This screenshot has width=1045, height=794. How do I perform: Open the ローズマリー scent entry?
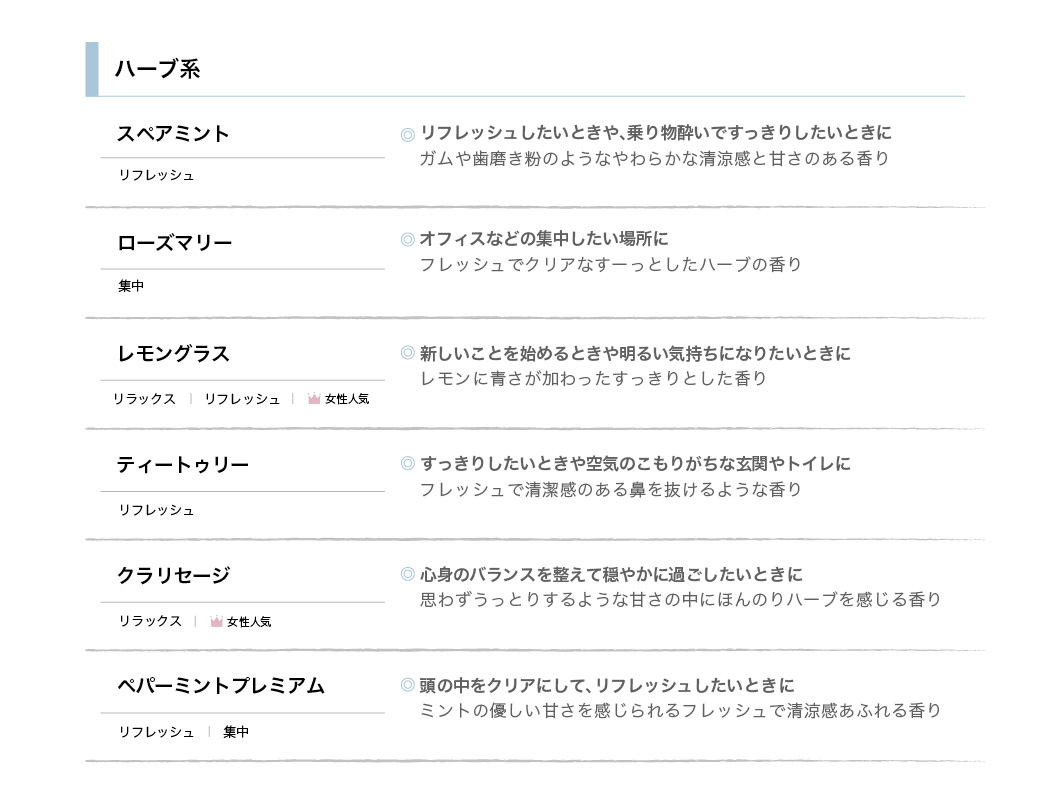tap(175, 243)
